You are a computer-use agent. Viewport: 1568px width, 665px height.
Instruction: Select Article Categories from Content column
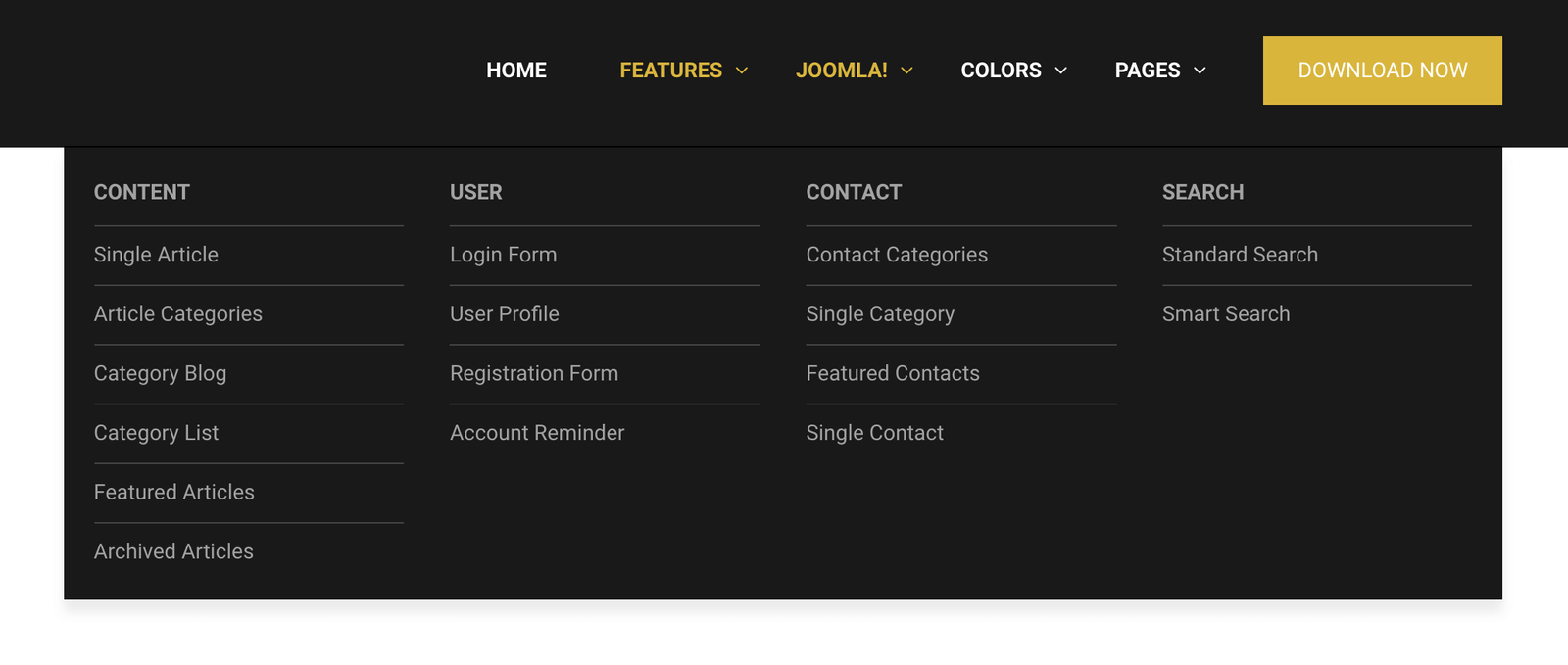pyautogui.click(x=178, y=314)
